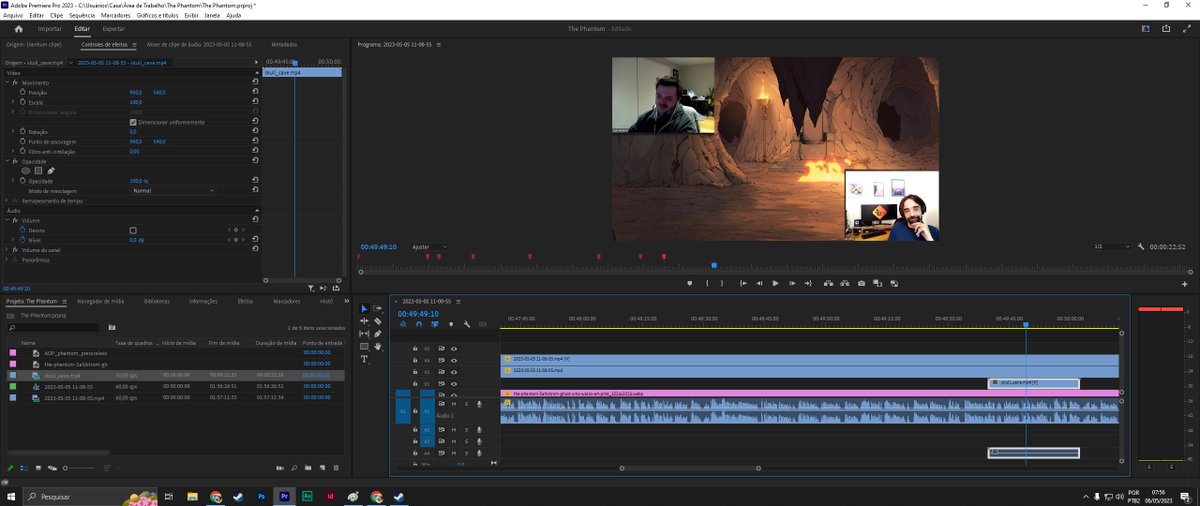Image resolution: width=1200 pixels, height=506 pixels.
Task: Click Step Forward one frame button
Action: point(792,283)
